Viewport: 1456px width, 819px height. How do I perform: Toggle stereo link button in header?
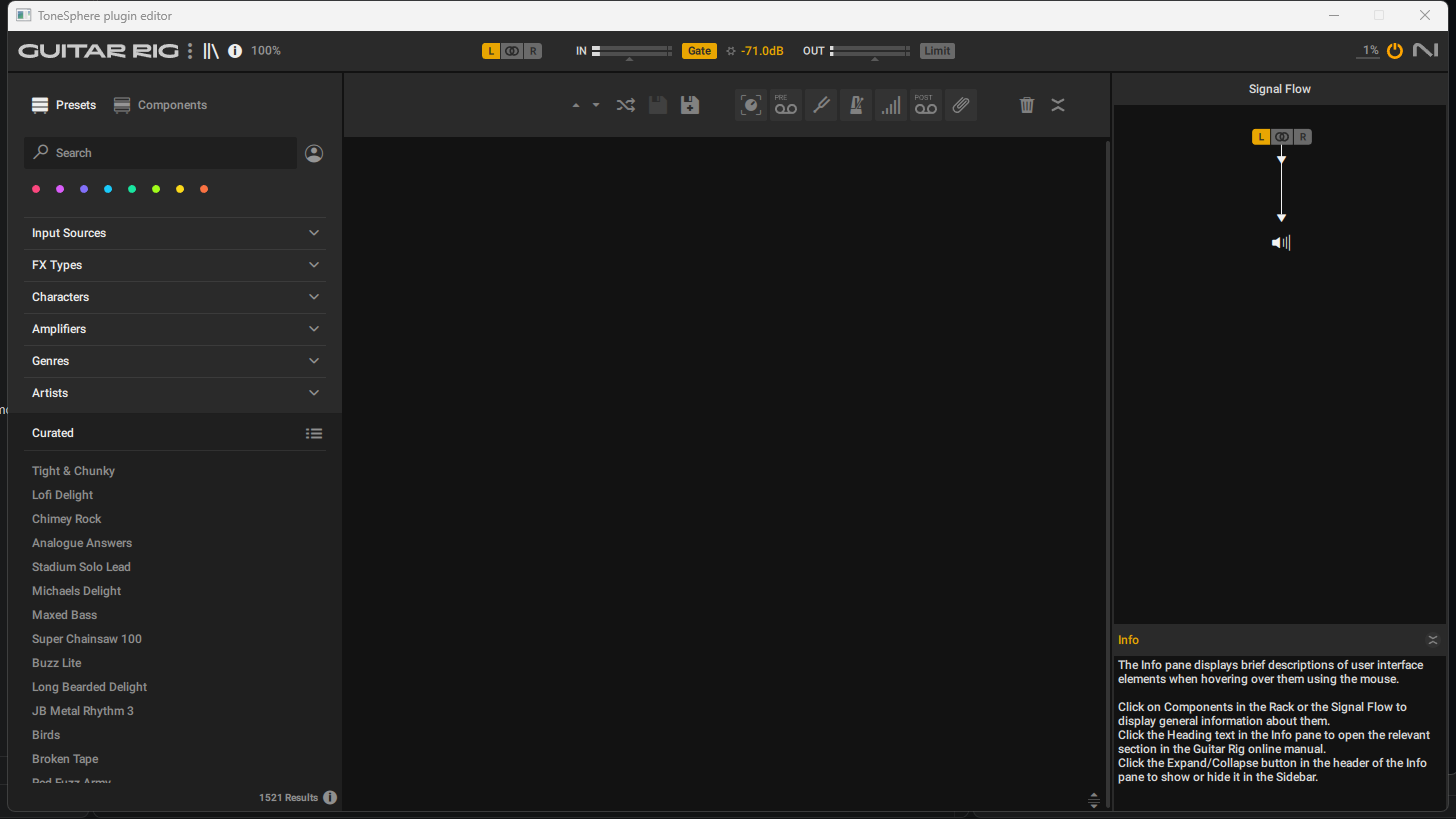[x=512, y=51]
